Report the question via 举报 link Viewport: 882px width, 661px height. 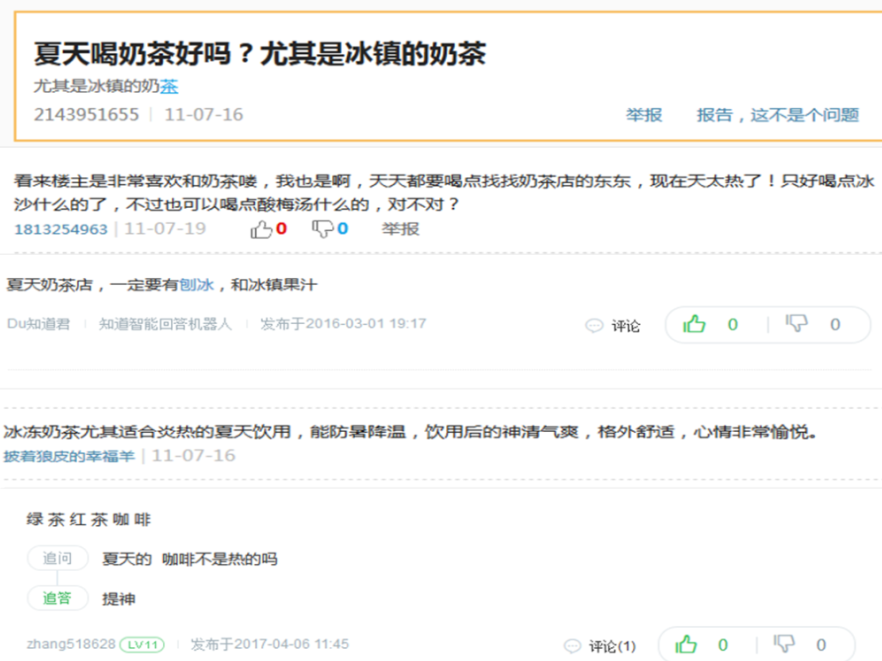(x=644, y=115)
